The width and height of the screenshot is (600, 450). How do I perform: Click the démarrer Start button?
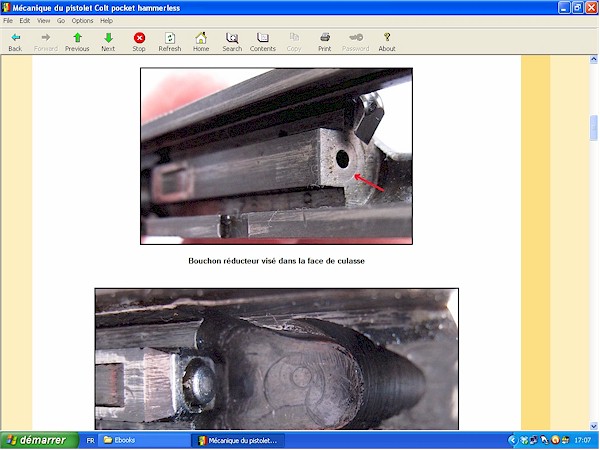[36, 440]
